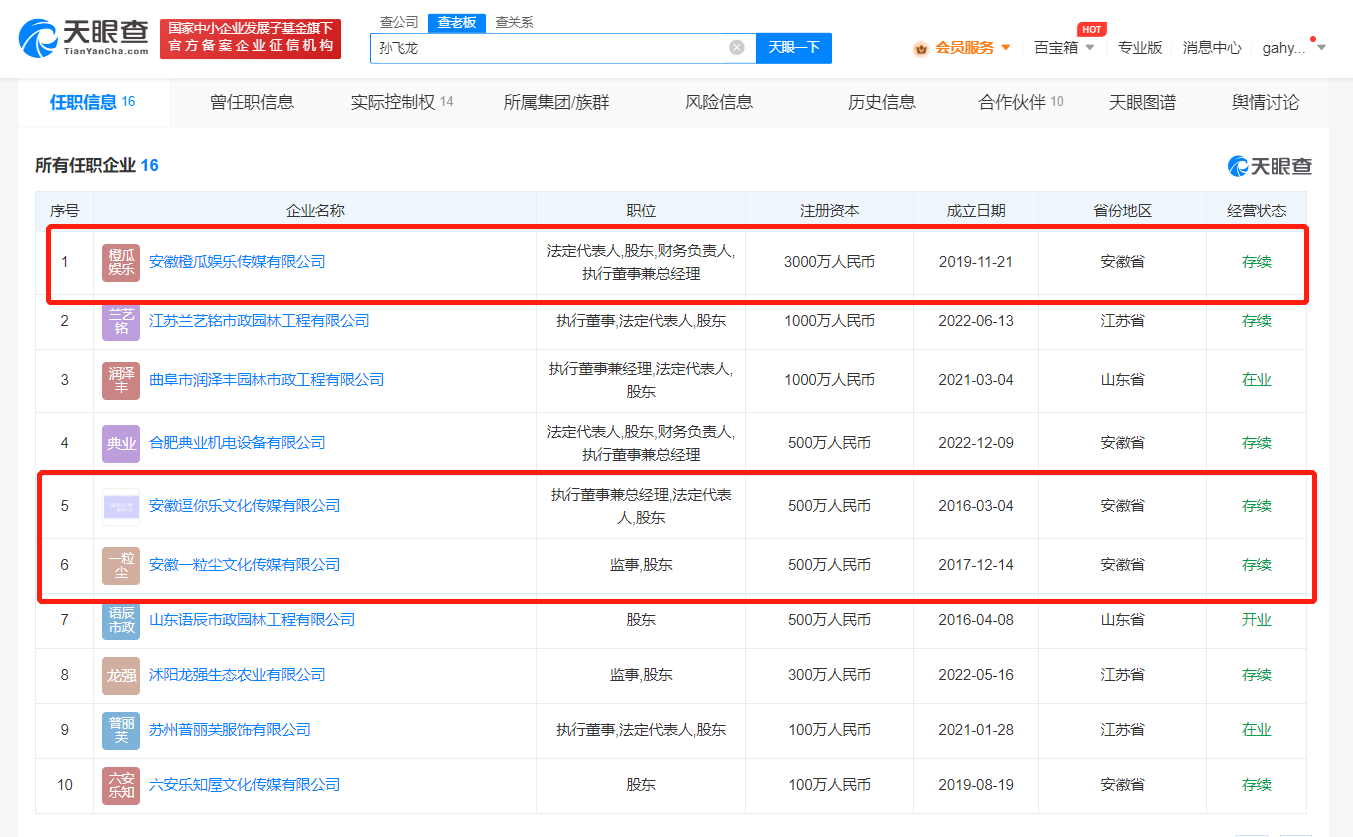Click the 会员服务 crown icon

[x=921, y=48]
